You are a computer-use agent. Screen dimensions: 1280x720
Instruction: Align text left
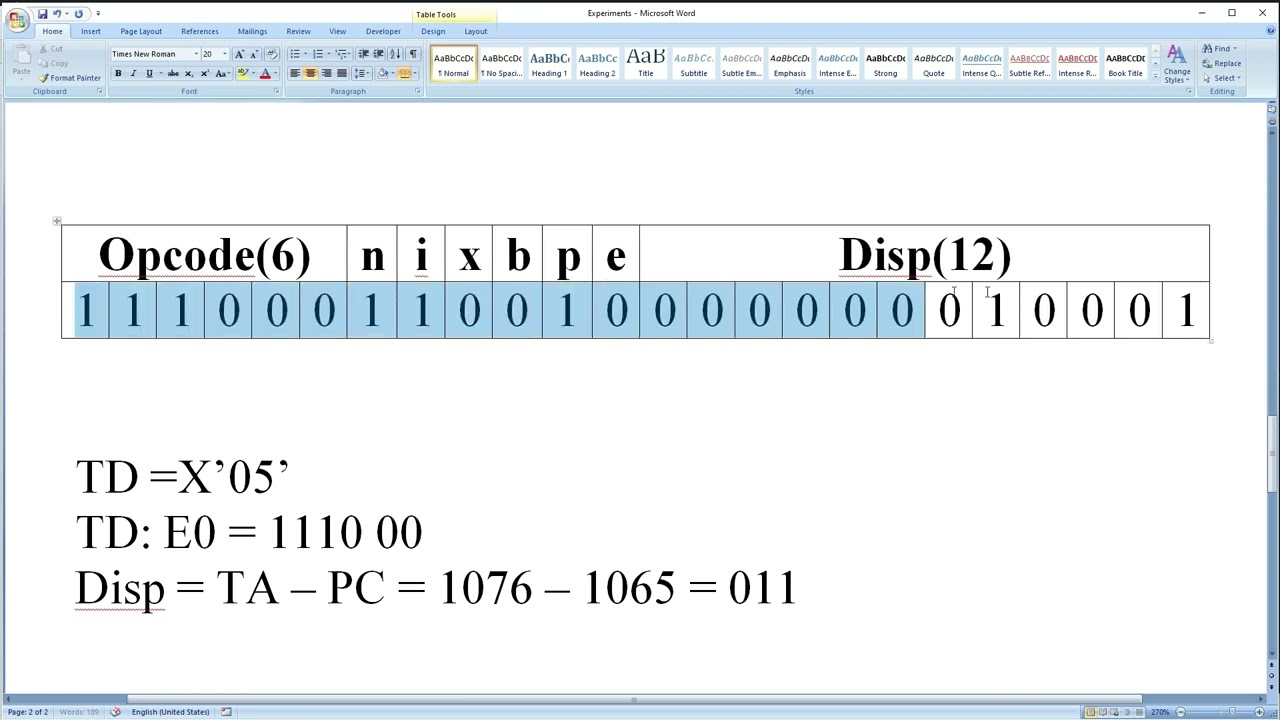pyautogui.click(x=295, y=74)
